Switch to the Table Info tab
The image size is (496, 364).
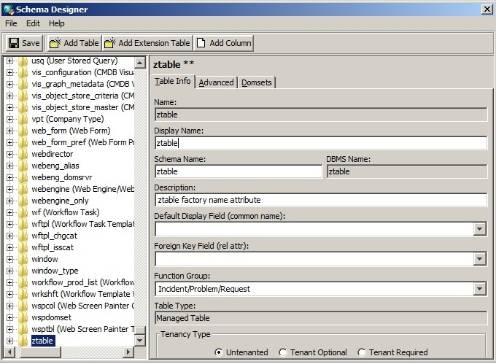click(x=173, y=81)
